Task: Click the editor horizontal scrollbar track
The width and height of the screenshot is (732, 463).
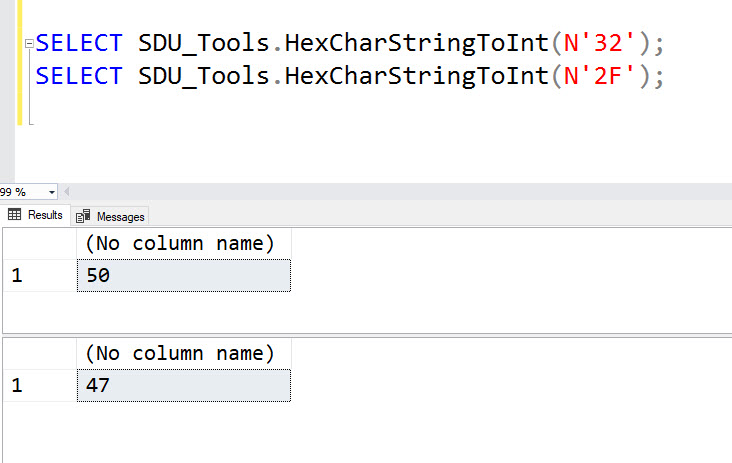Action: pyautogui.click(x=401, y=192)
